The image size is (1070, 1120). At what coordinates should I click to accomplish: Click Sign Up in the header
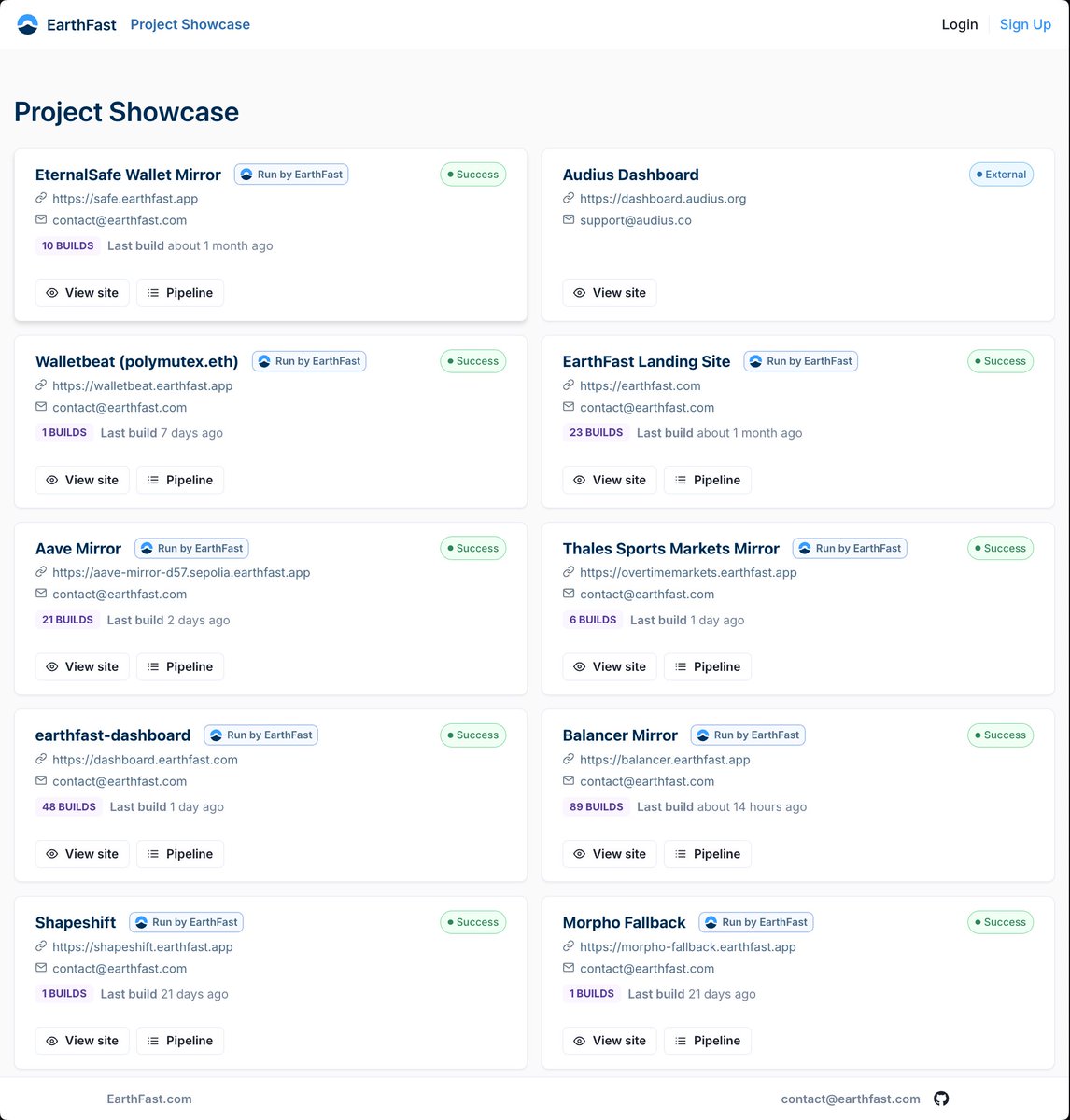[x=1025, y=24]
